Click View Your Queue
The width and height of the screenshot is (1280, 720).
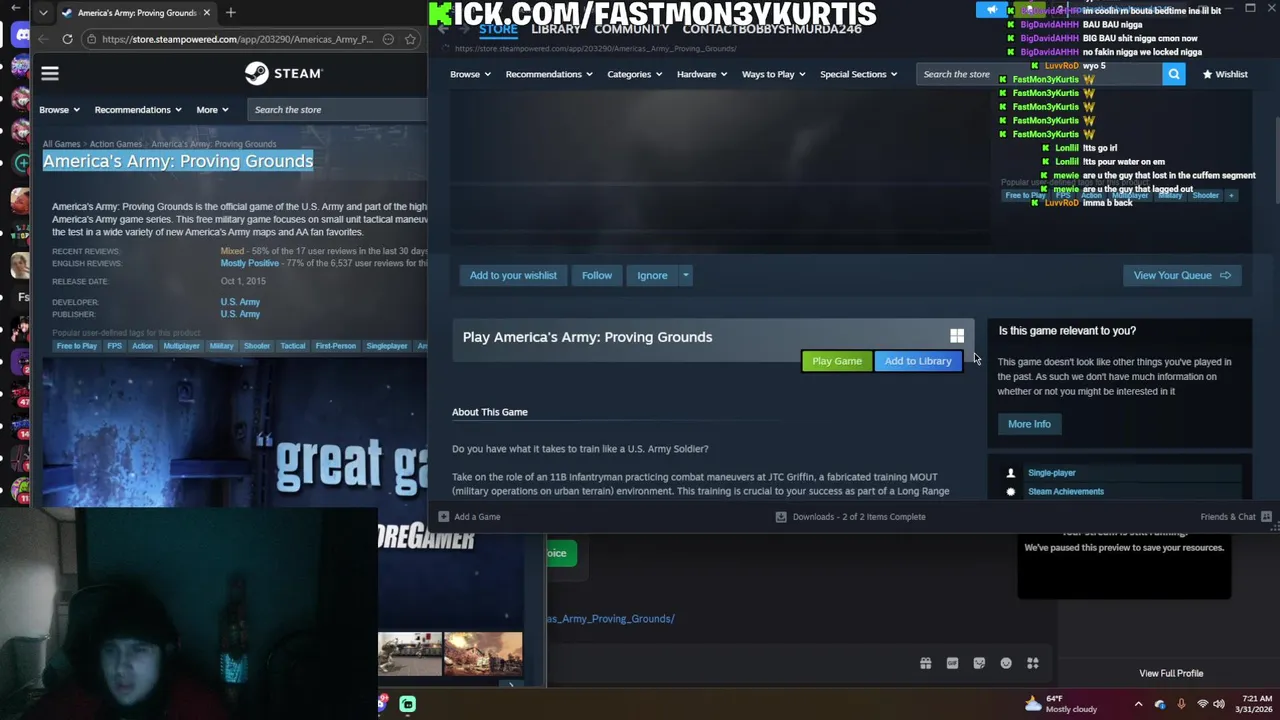(x=1182, y=275)
